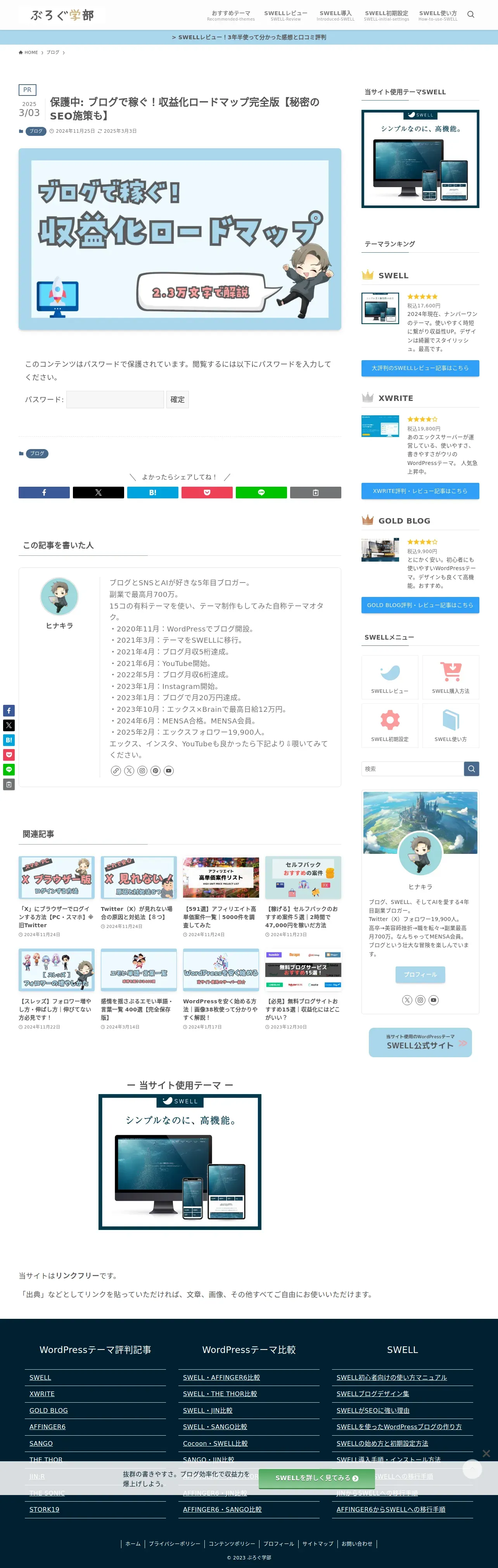This screenshot has width=498, height=1568.
Task: Open SWELL導入 navigation menu item
Action: tap(335, 15)
